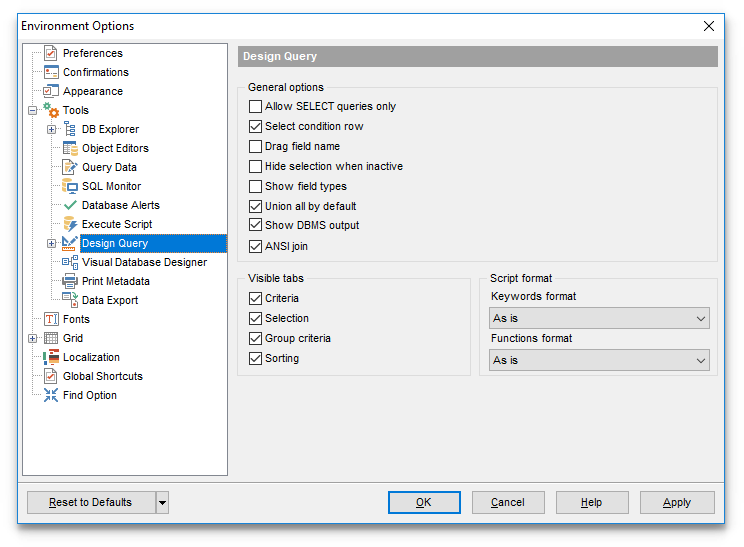Click the Execute Script icon
Viewport: 744px width, 547px height.
point(70,224)
